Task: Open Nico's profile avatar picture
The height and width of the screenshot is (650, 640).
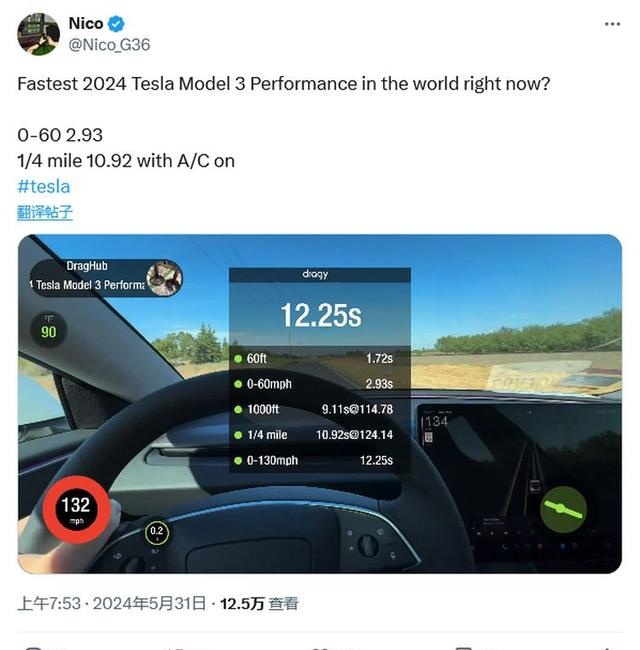Action: point(39,34)
